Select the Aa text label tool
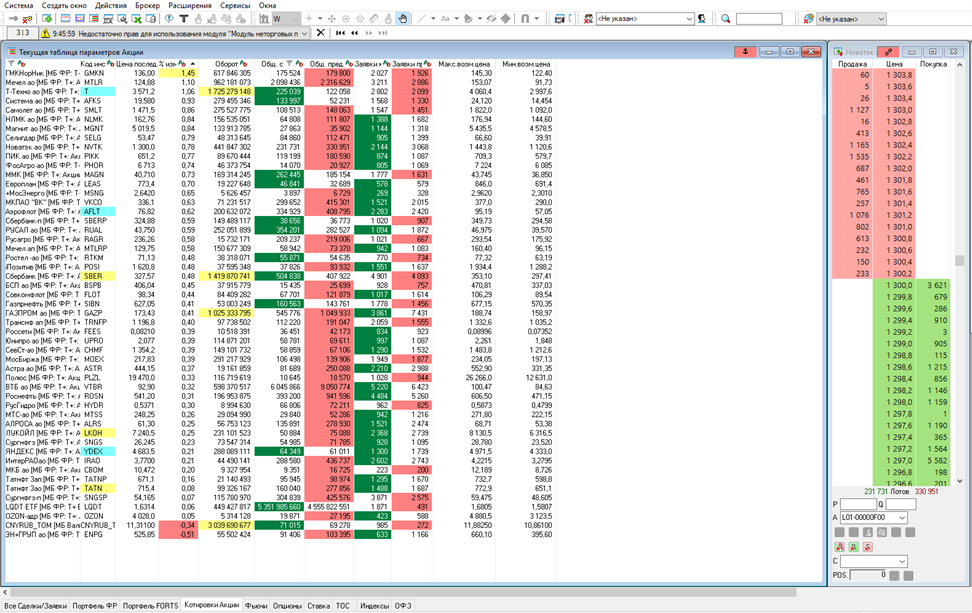 [445, 19]
